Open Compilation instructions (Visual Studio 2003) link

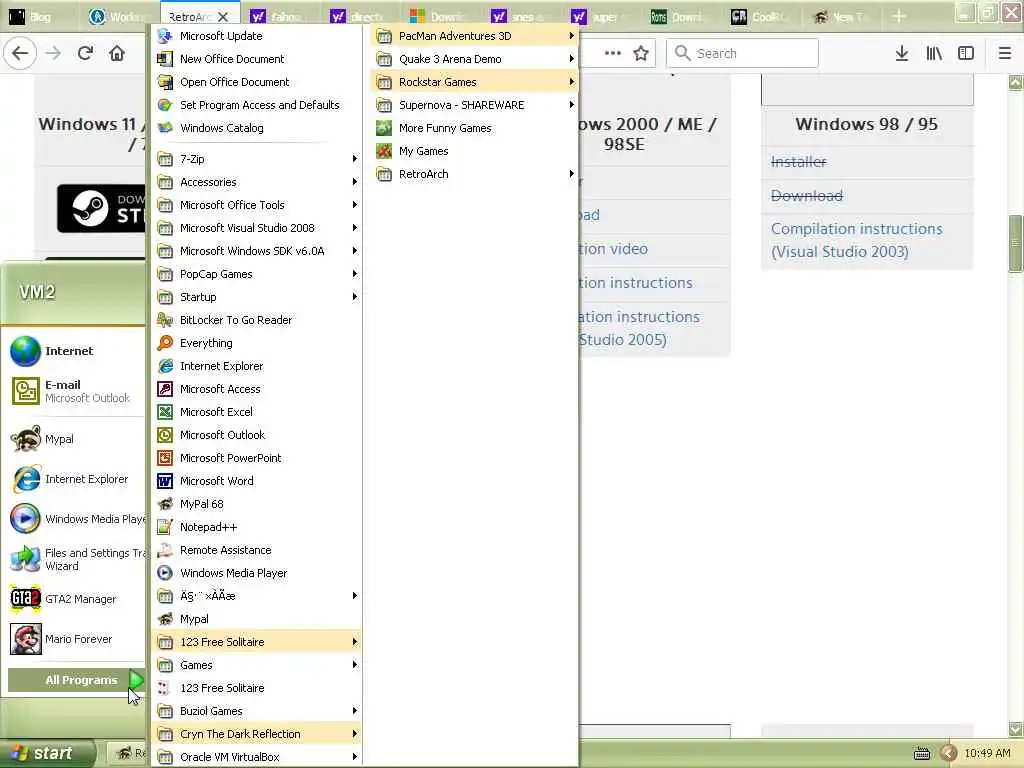click(x=856, y=240)
